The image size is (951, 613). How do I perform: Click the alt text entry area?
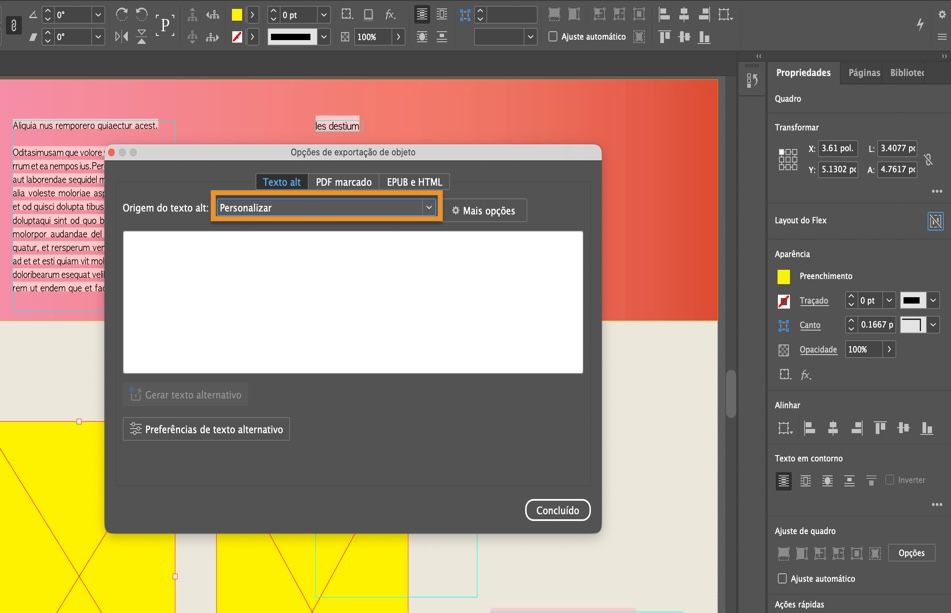(x=353, y=302)
